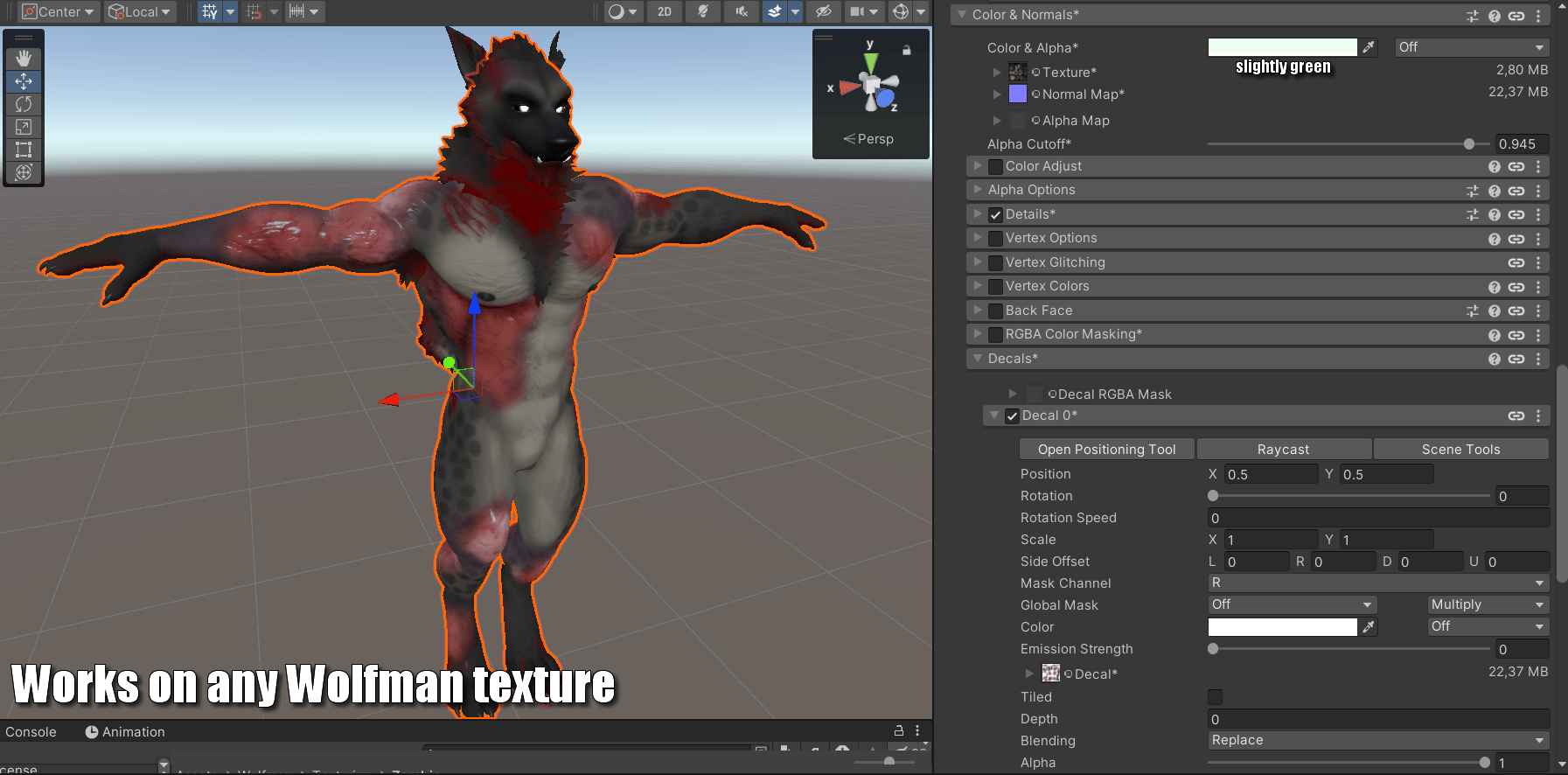Collapse the Decals section

978,358
